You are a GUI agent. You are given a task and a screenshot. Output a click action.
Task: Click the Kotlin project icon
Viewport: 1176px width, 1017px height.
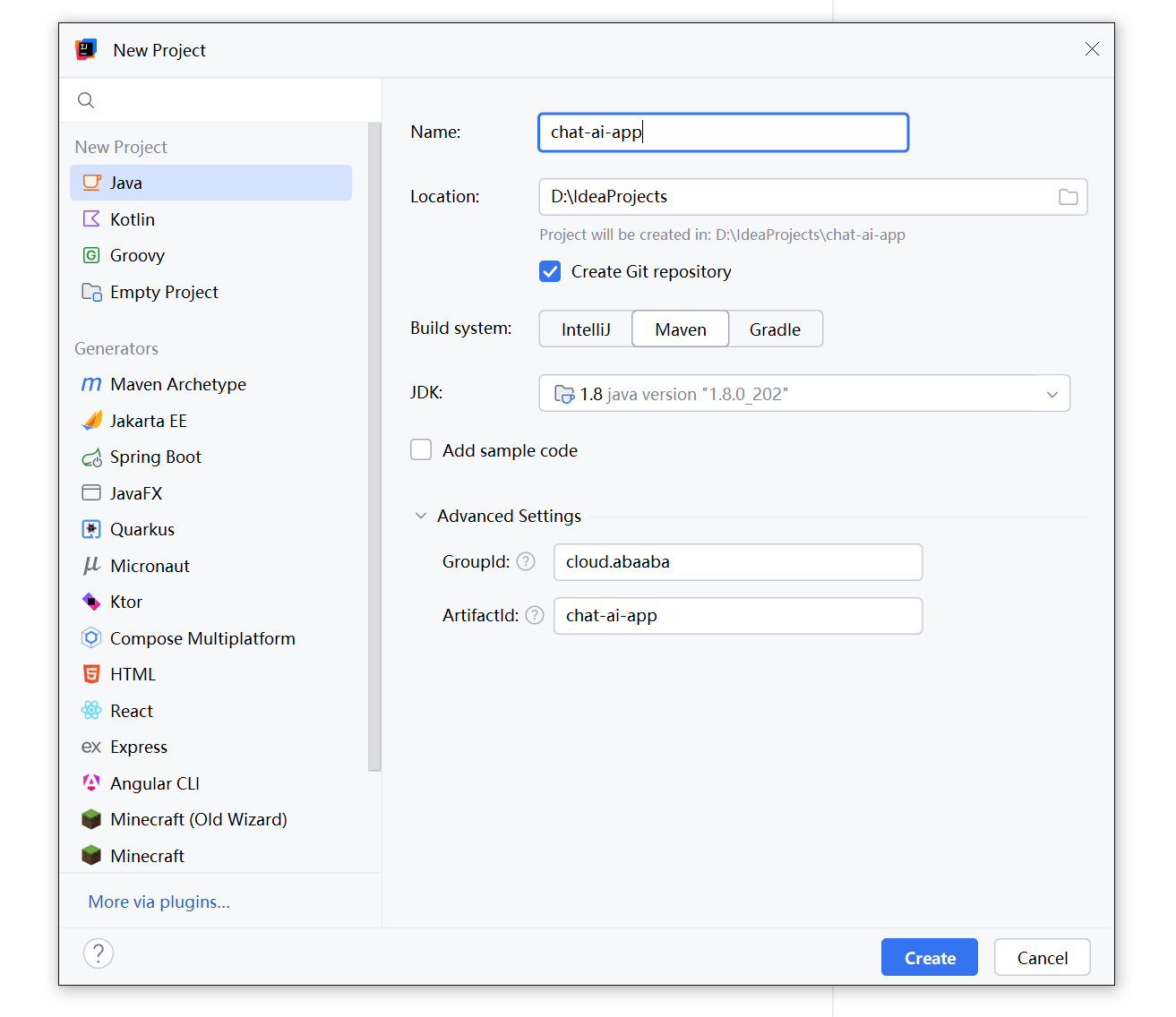(x=91, y=219)
